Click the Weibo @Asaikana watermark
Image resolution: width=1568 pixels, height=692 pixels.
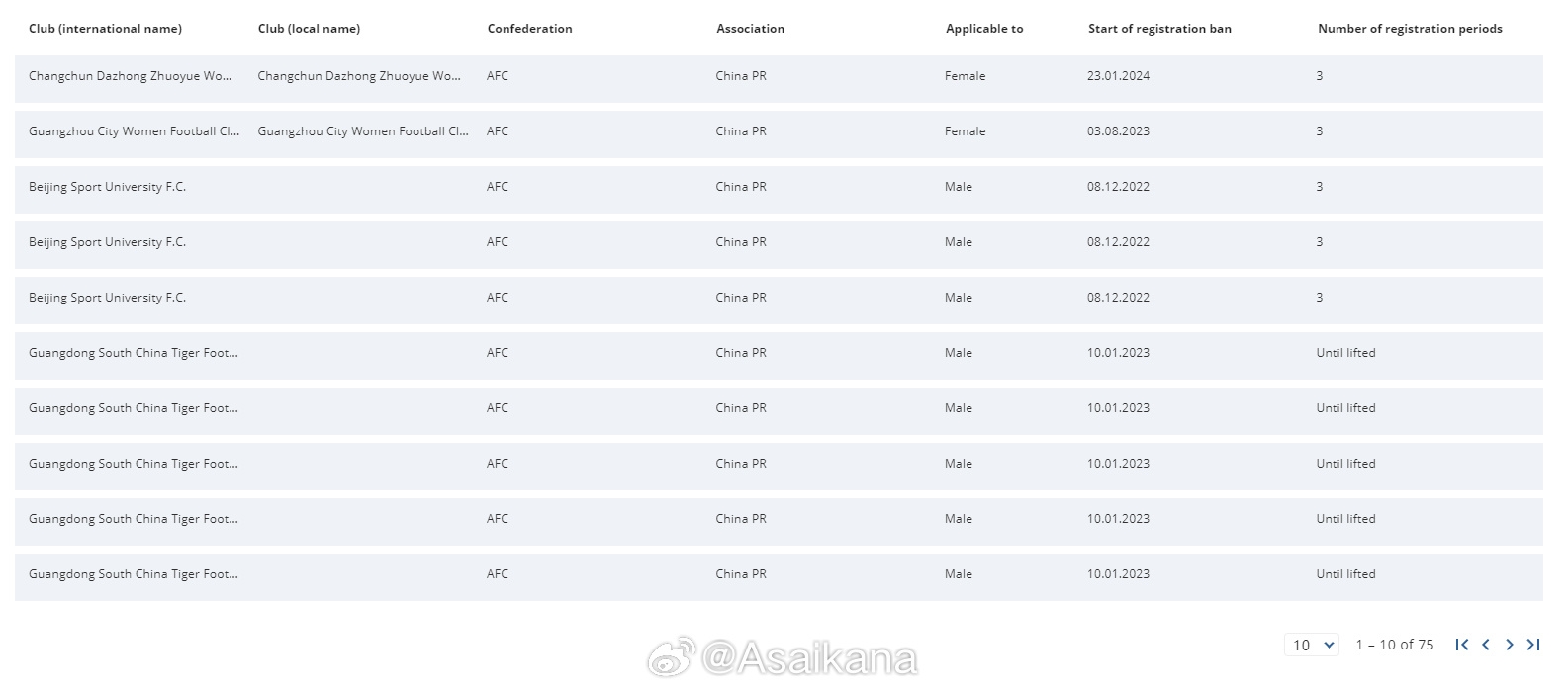coord(783,658)
